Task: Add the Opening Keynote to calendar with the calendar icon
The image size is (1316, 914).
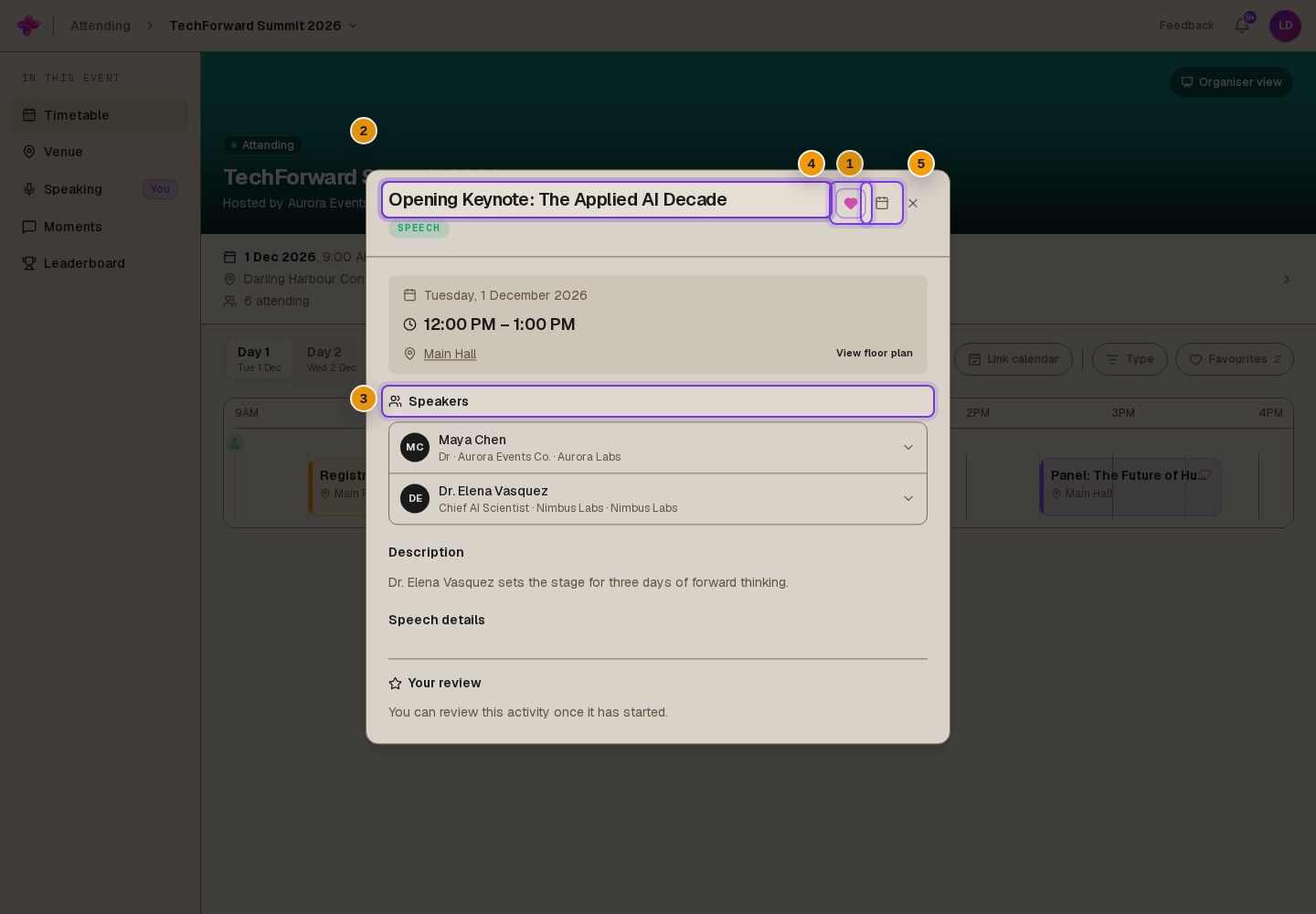Action: click(882, 203)
